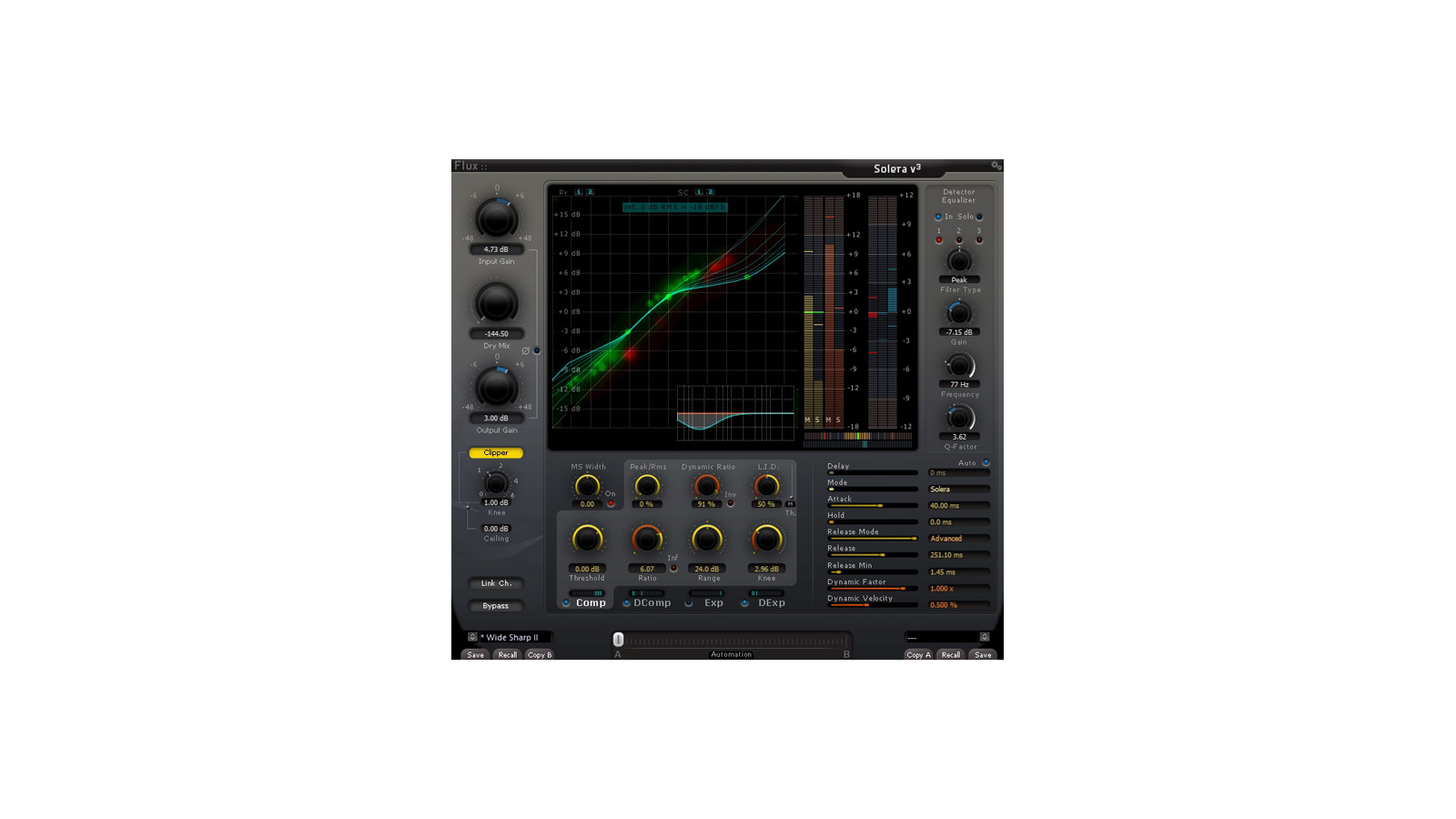1456x819 pixels.
Task: Click the Frequency knob
Action: 959,366
